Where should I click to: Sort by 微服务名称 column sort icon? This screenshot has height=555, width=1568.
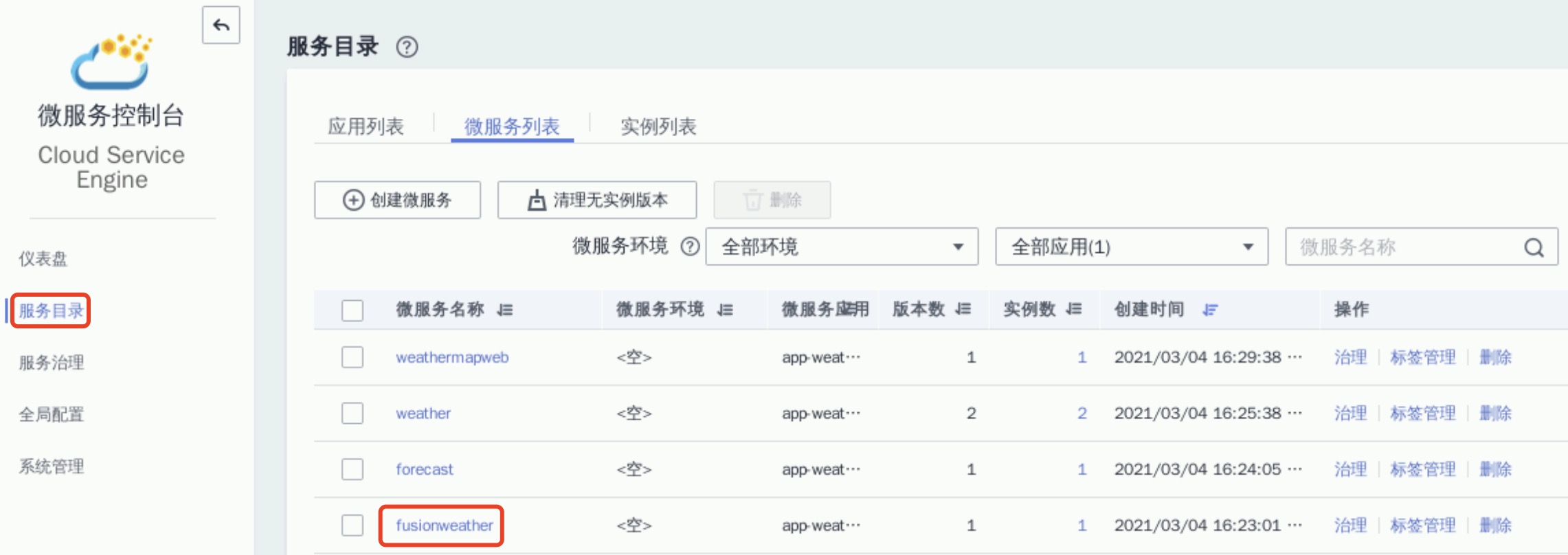tap(505, 310)
